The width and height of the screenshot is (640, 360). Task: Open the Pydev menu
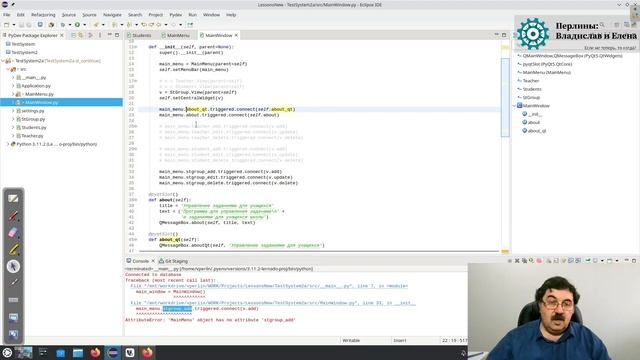pos(176,15)
